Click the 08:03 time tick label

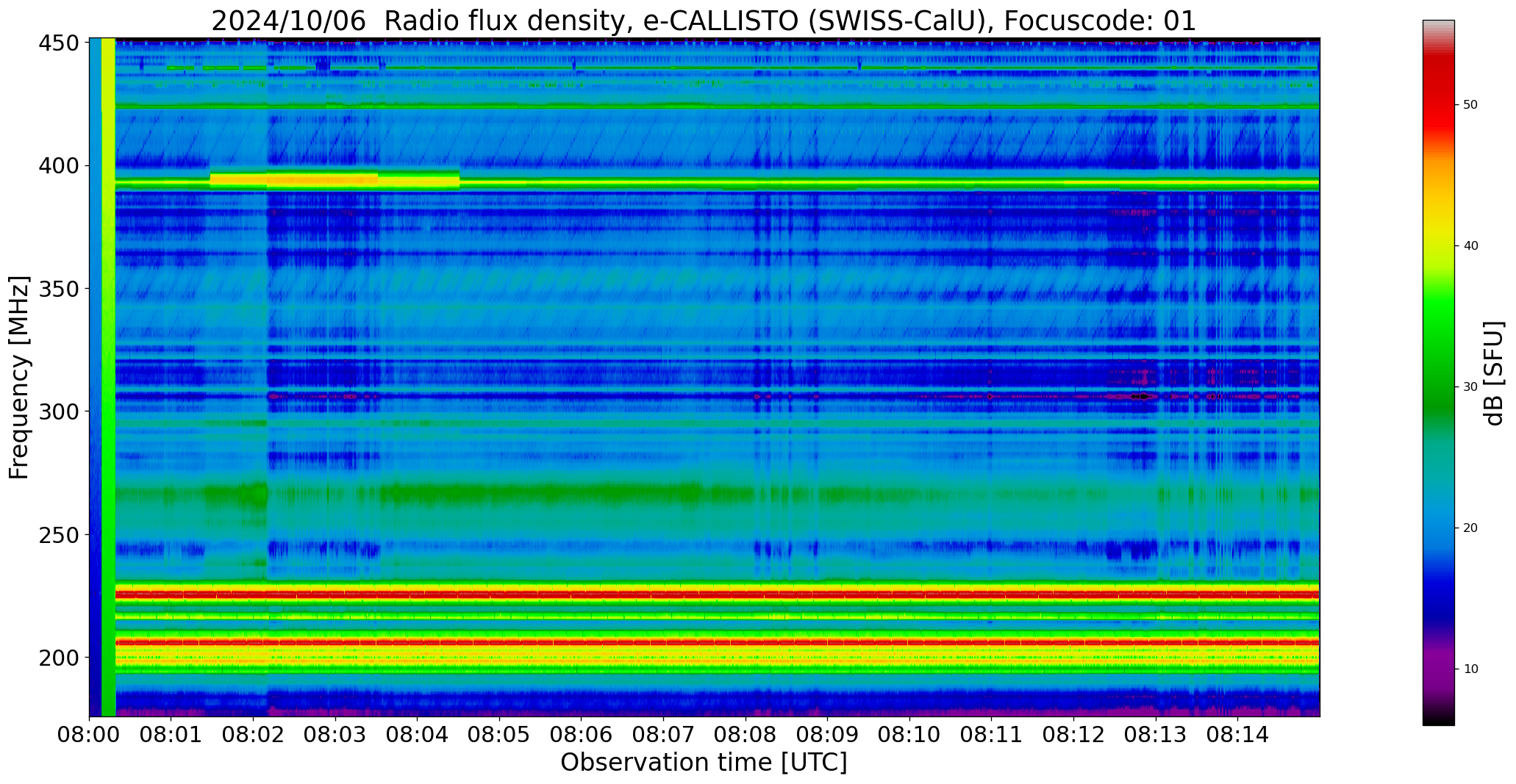(335, 734)
